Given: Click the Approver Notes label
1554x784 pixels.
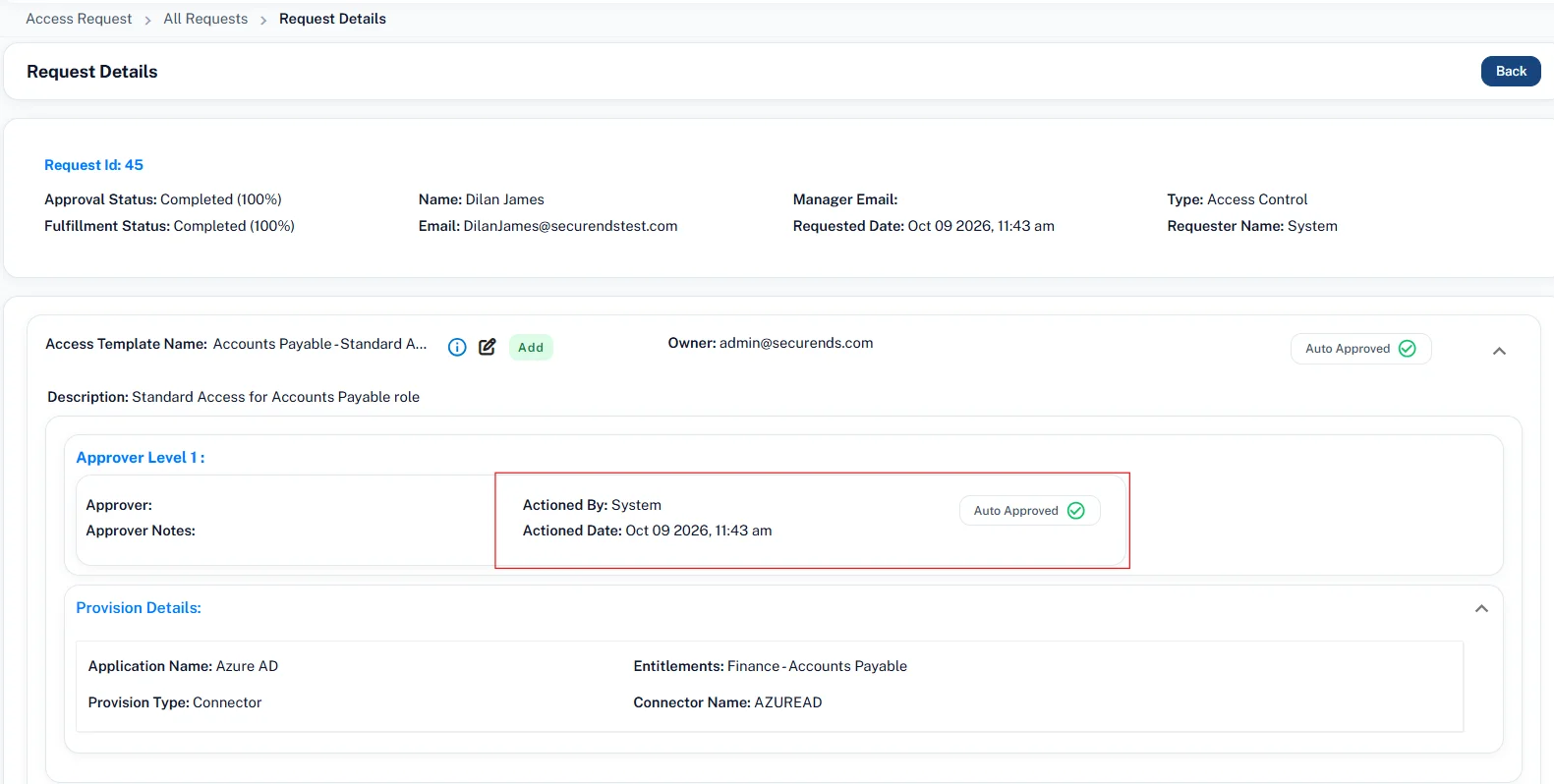Looking at the screenshot, I should (141, 531).
